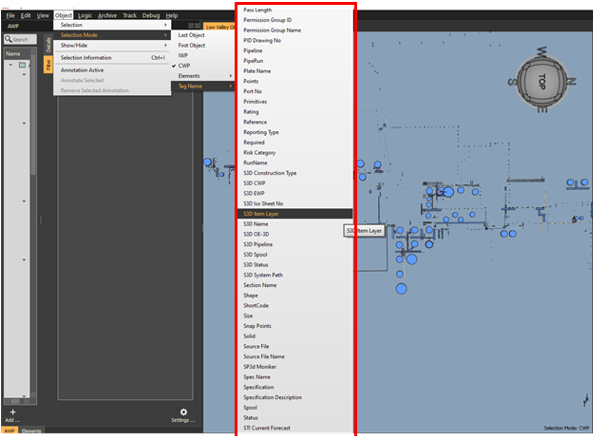Choose Specification Description tag name
593x436 pixels.
[x=295, y=398]
